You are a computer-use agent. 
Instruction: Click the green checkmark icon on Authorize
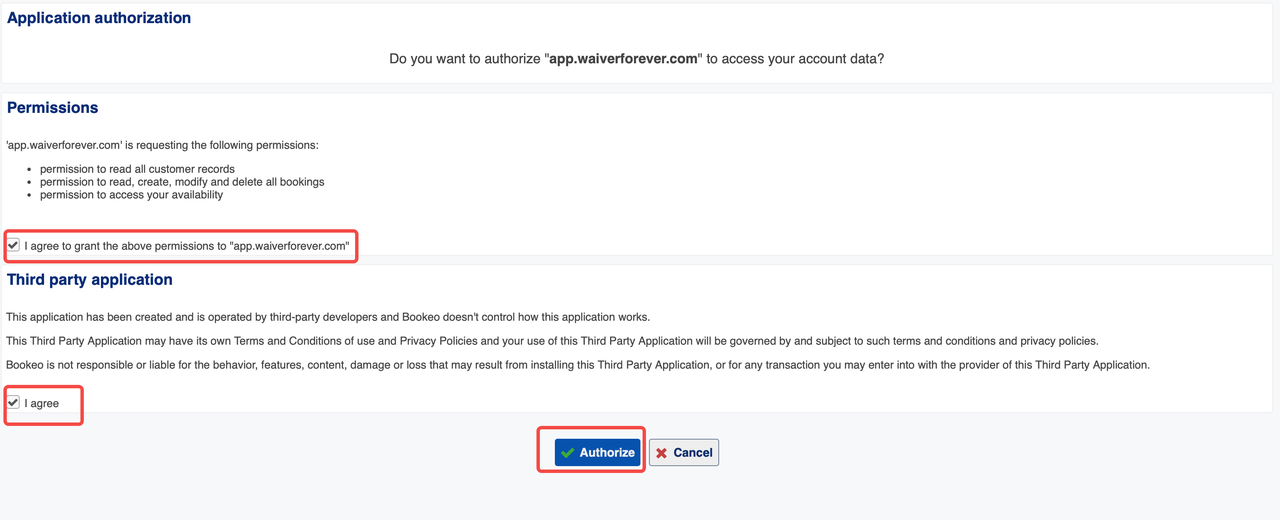[x=568, y=453]
